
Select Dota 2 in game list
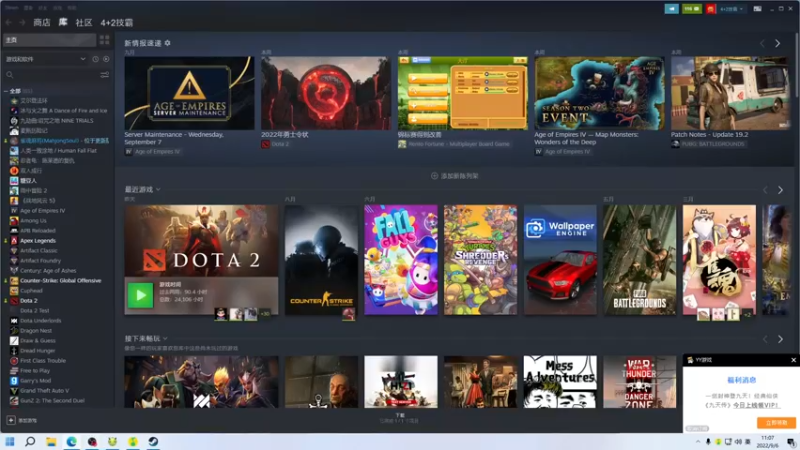point(29,301)
